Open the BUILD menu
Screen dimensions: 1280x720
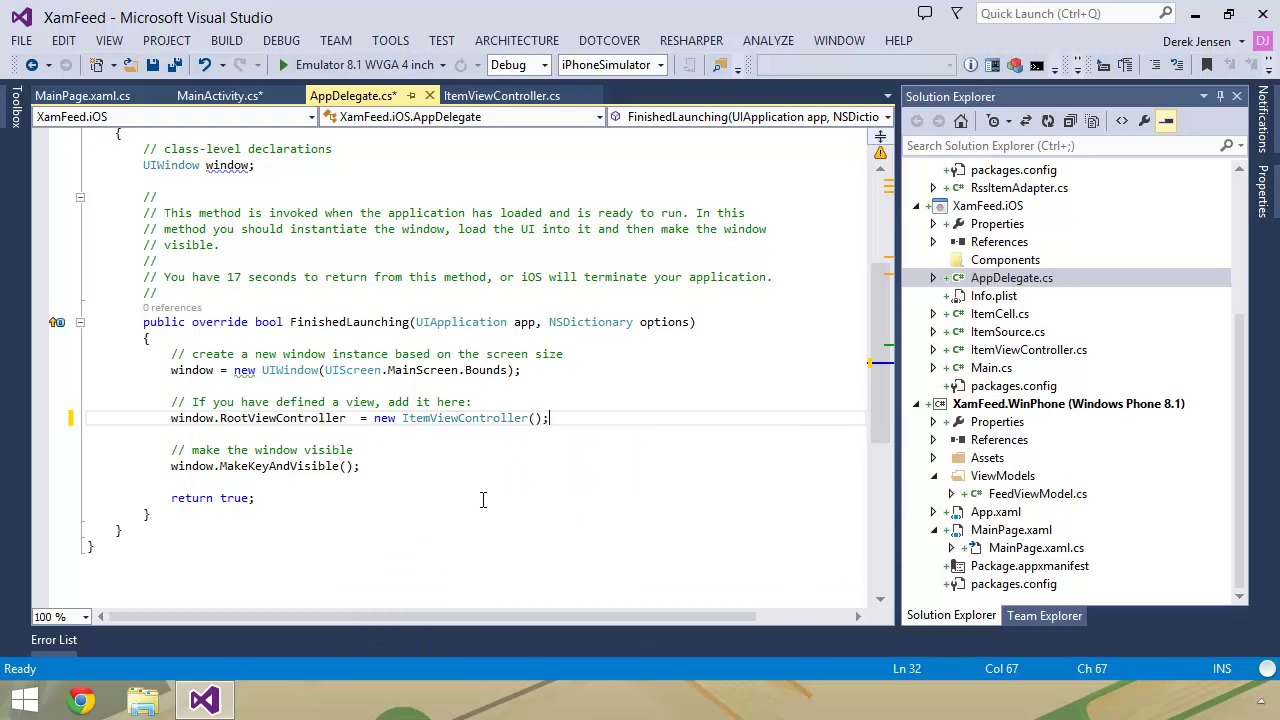226,41
